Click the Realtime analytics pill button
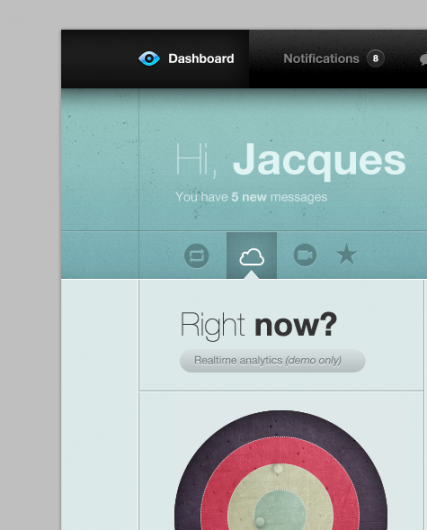Image resolution: width=427 pixels, height=530 pixels. 272,361
